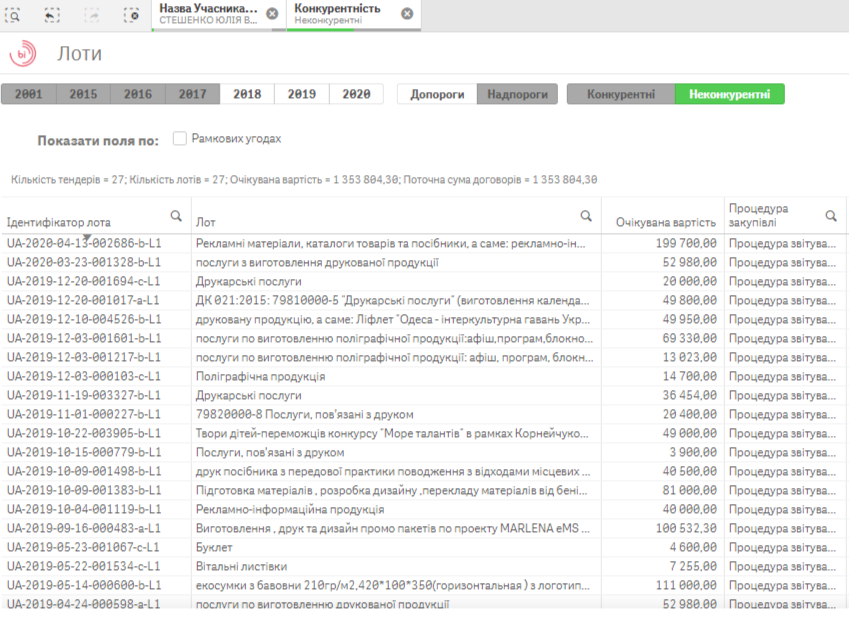Select year 2016 filter
The image size is (849, 617).
coord(138,94)
